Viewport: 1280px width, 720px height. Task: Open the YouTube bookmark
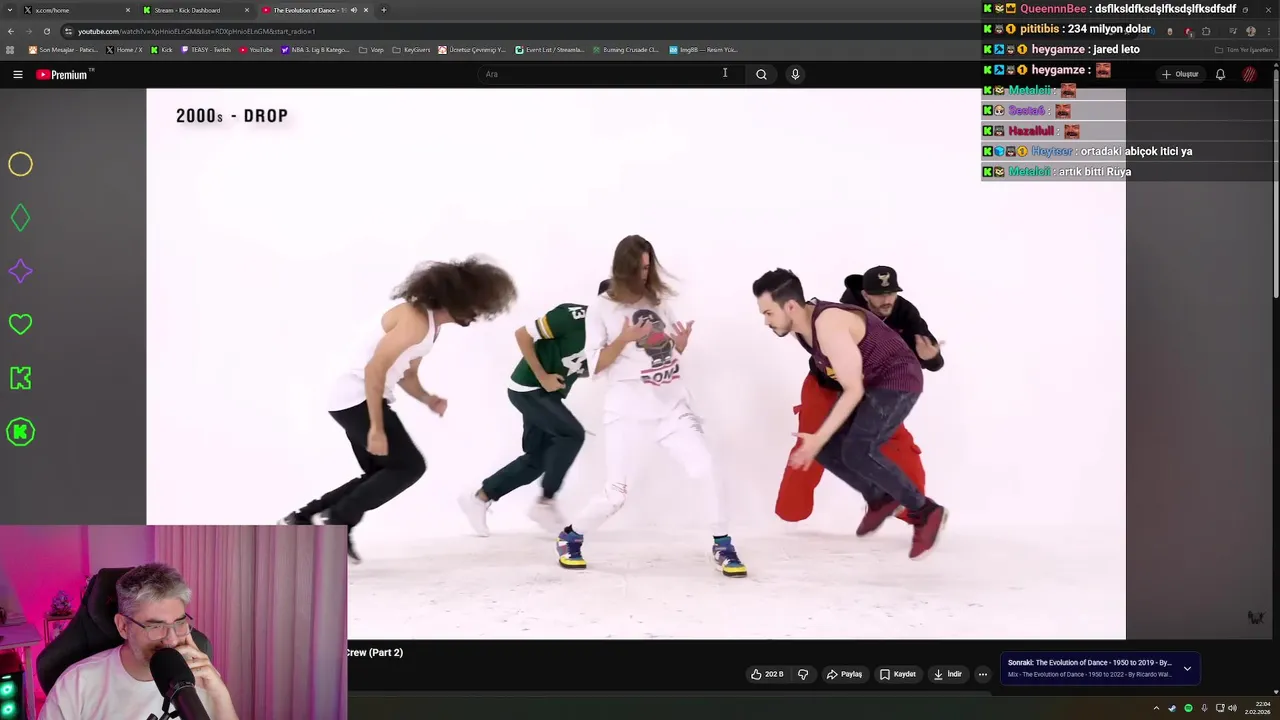(256, 49)
